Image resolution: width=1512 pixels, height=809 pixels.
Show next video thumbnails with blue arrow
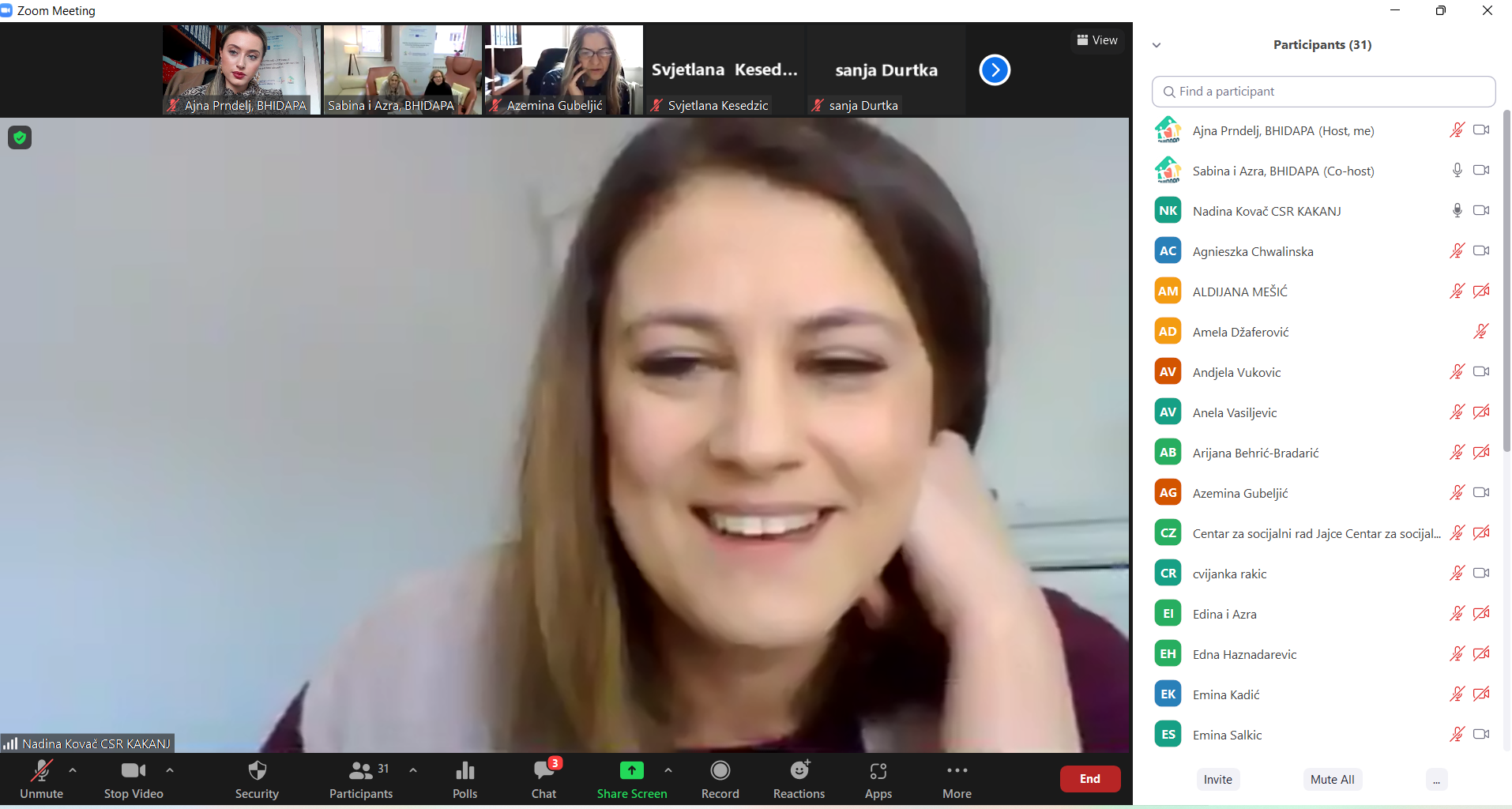pyautogui.click(x=995, y=70)
